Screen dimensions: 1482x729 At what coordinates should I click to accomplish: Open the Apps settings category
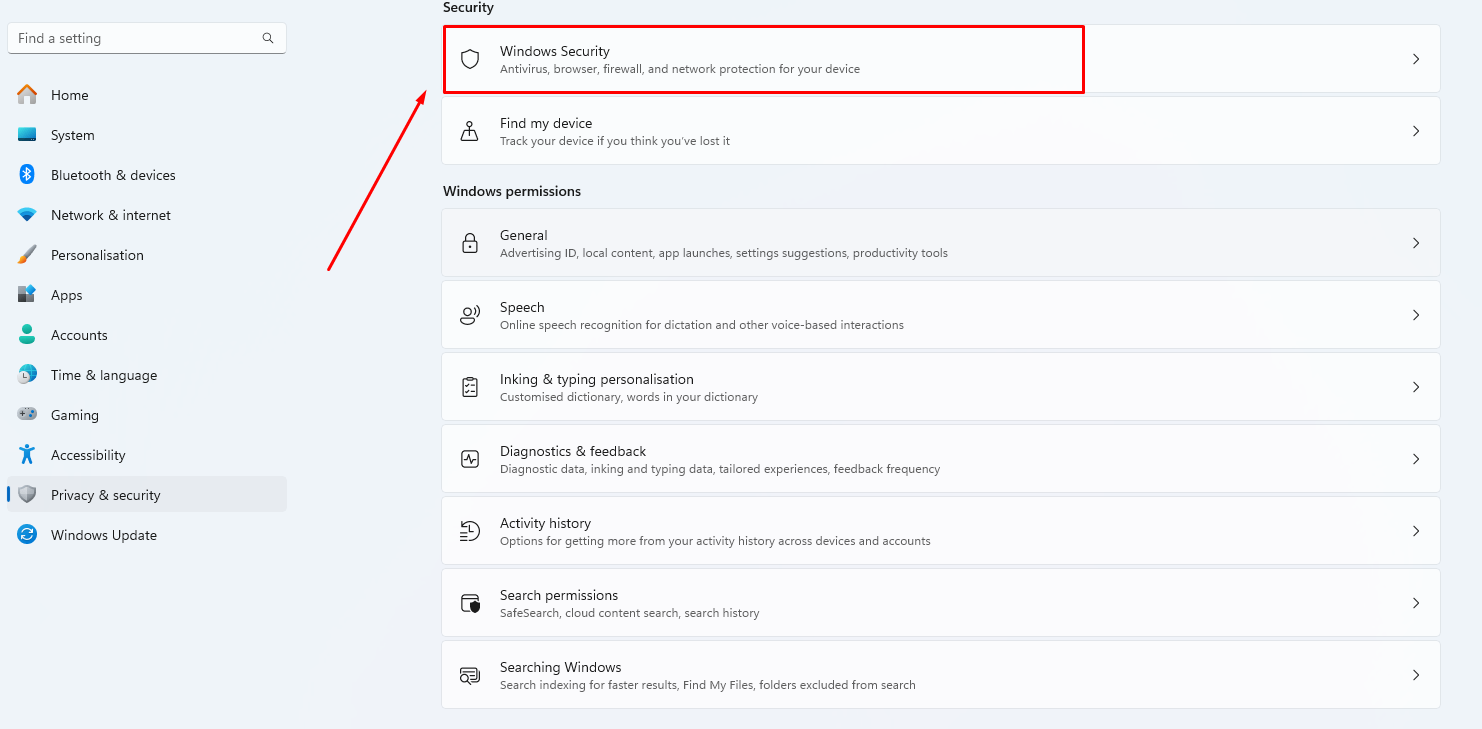[x=147, y=295]
